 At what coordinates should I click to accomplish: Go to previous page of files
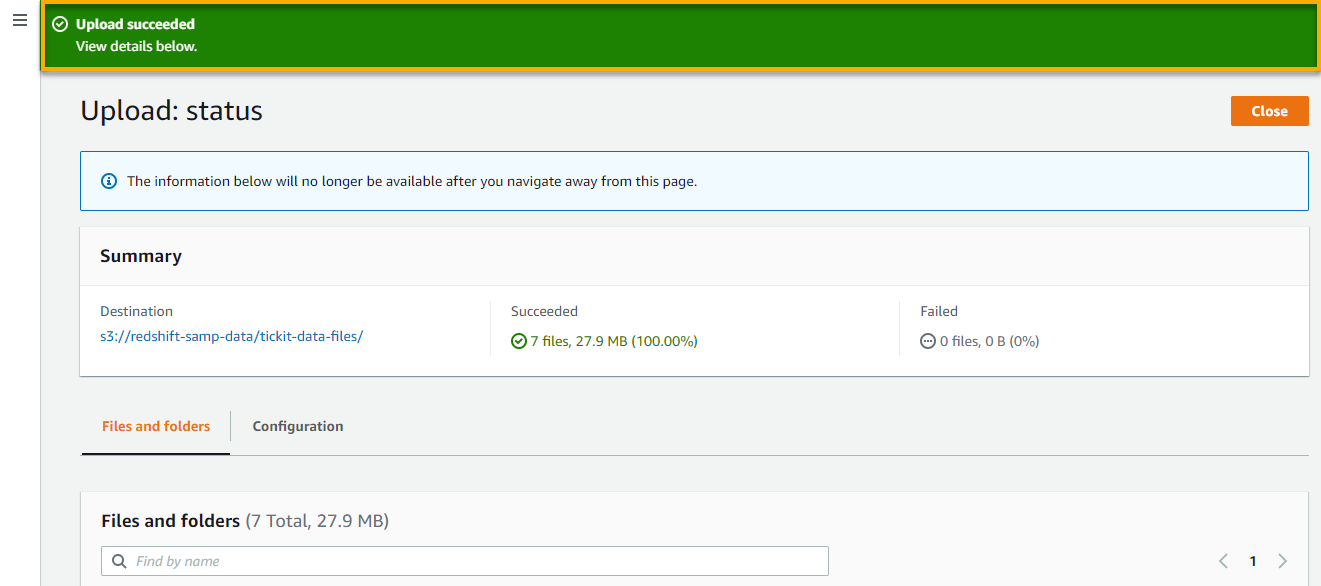(1223, 561)
